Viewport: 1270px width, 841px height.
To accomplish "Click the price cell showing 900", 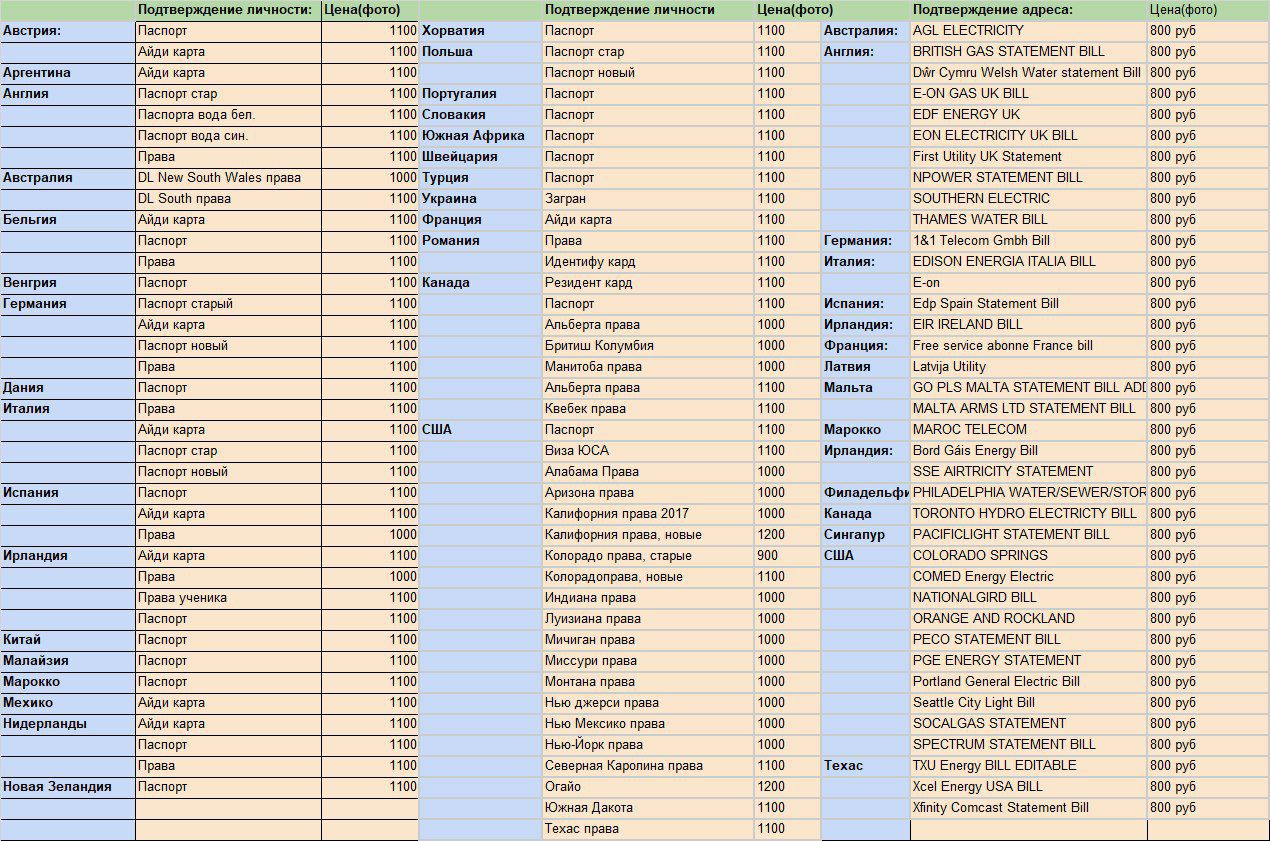I will (787, 556).
